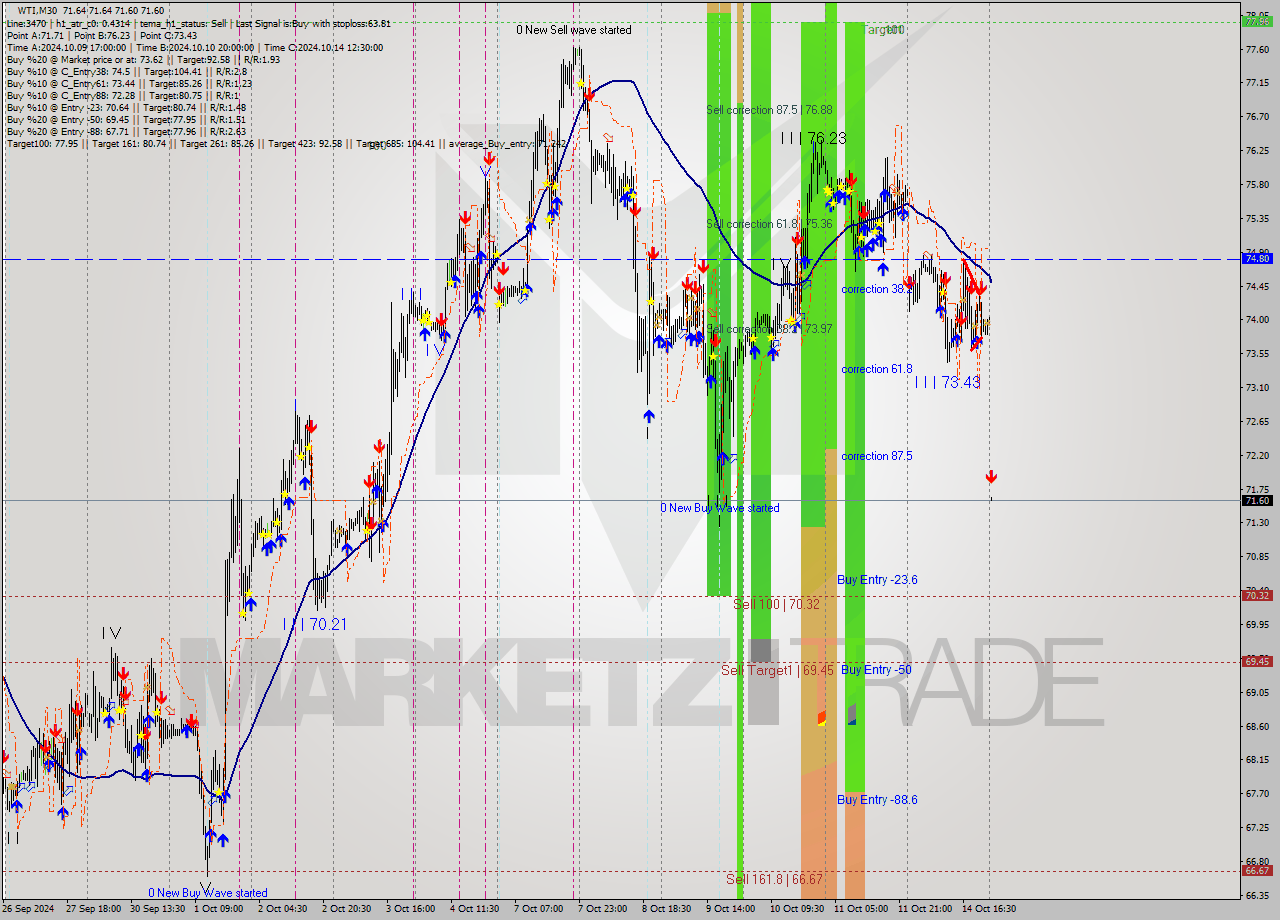Select the 'Sell 100 | 70.32' label
The width and height of the screenshot is (1280, 920).
tap(776, 604)
